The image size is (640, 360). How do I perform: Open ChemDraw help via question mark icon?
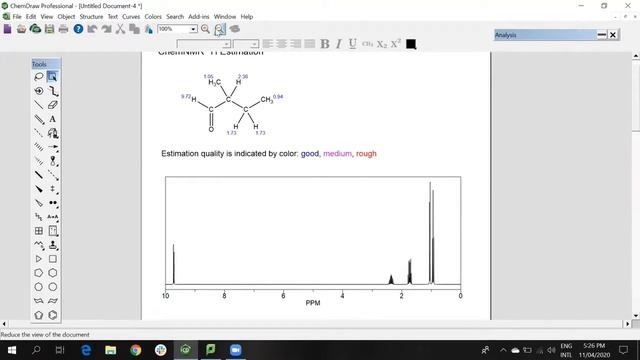point(78,29)
